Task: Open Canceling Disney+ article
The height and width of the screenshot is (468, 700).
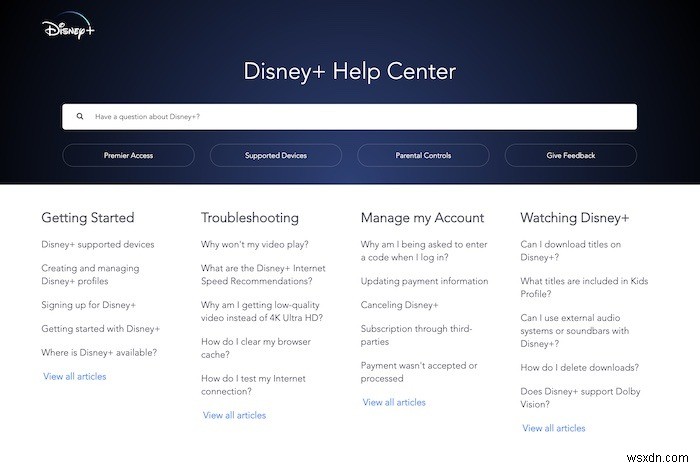Action: click(x=399, y=305)
